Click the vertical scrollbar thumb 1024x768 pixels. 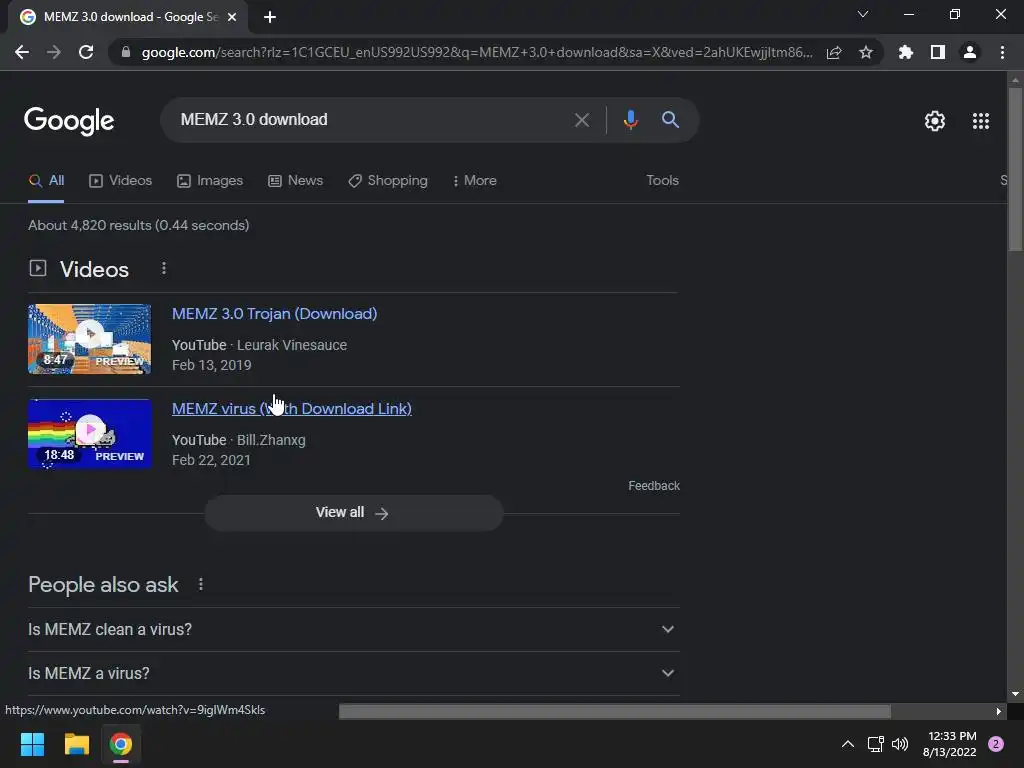[1015, 168]
